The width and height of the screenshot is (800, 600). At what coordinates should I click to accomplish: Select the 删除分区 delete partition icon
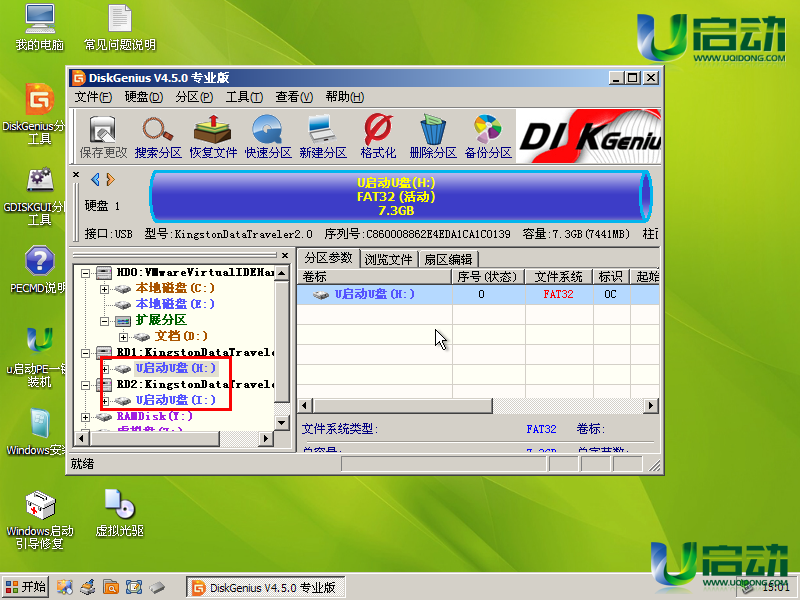(432, 136)
